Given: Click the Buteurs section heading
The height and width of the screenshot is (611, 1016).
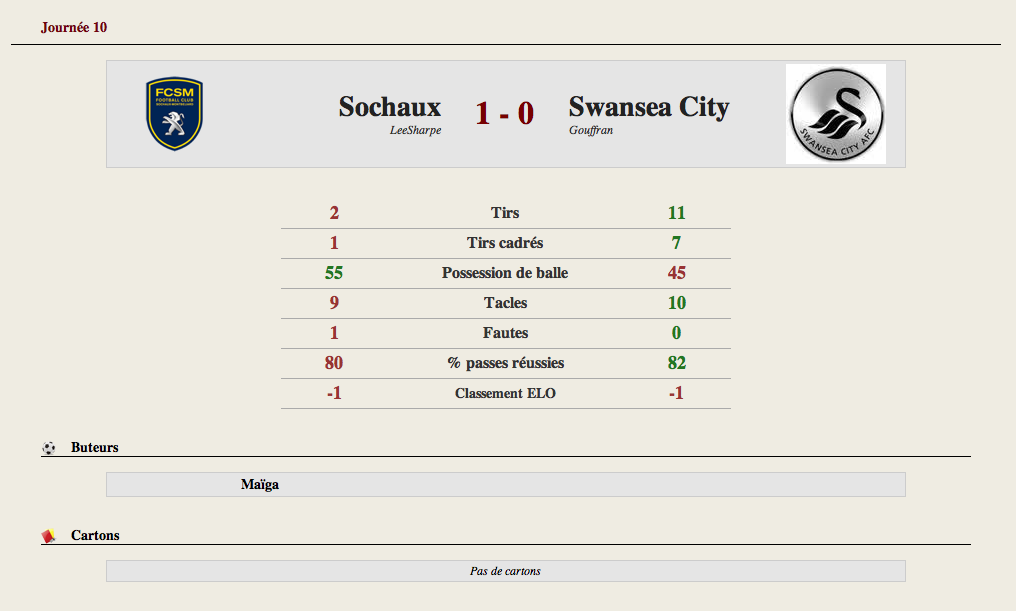Looking at the screenshot, I should tap(95, 448).
